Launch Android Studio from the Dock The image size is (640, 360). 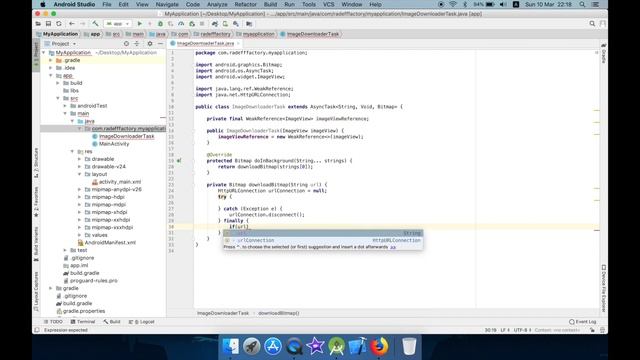tap(336, 346)
